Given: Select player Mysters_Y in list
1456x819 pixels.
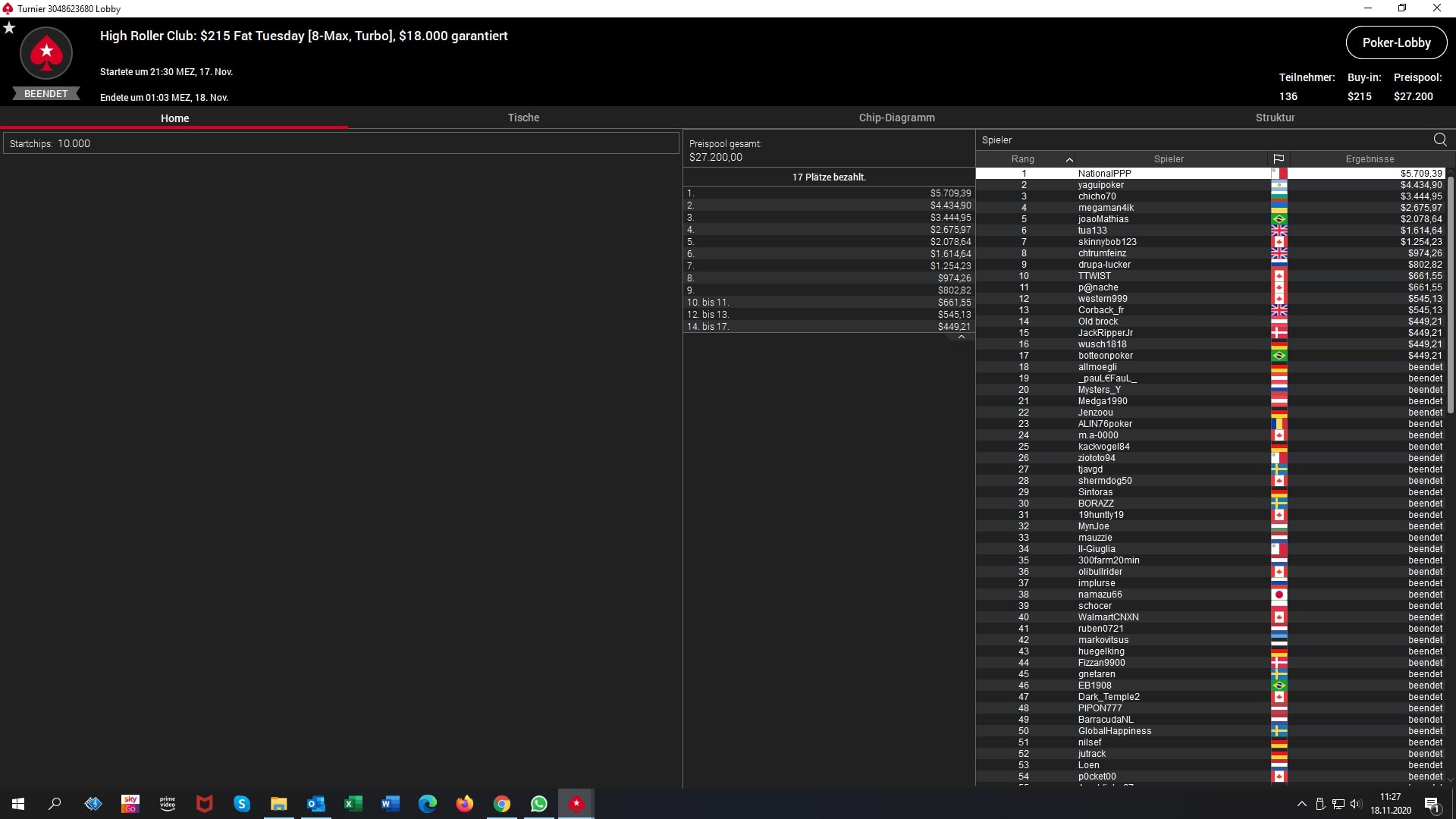Looking at the screenshot, I should 1210,390.
